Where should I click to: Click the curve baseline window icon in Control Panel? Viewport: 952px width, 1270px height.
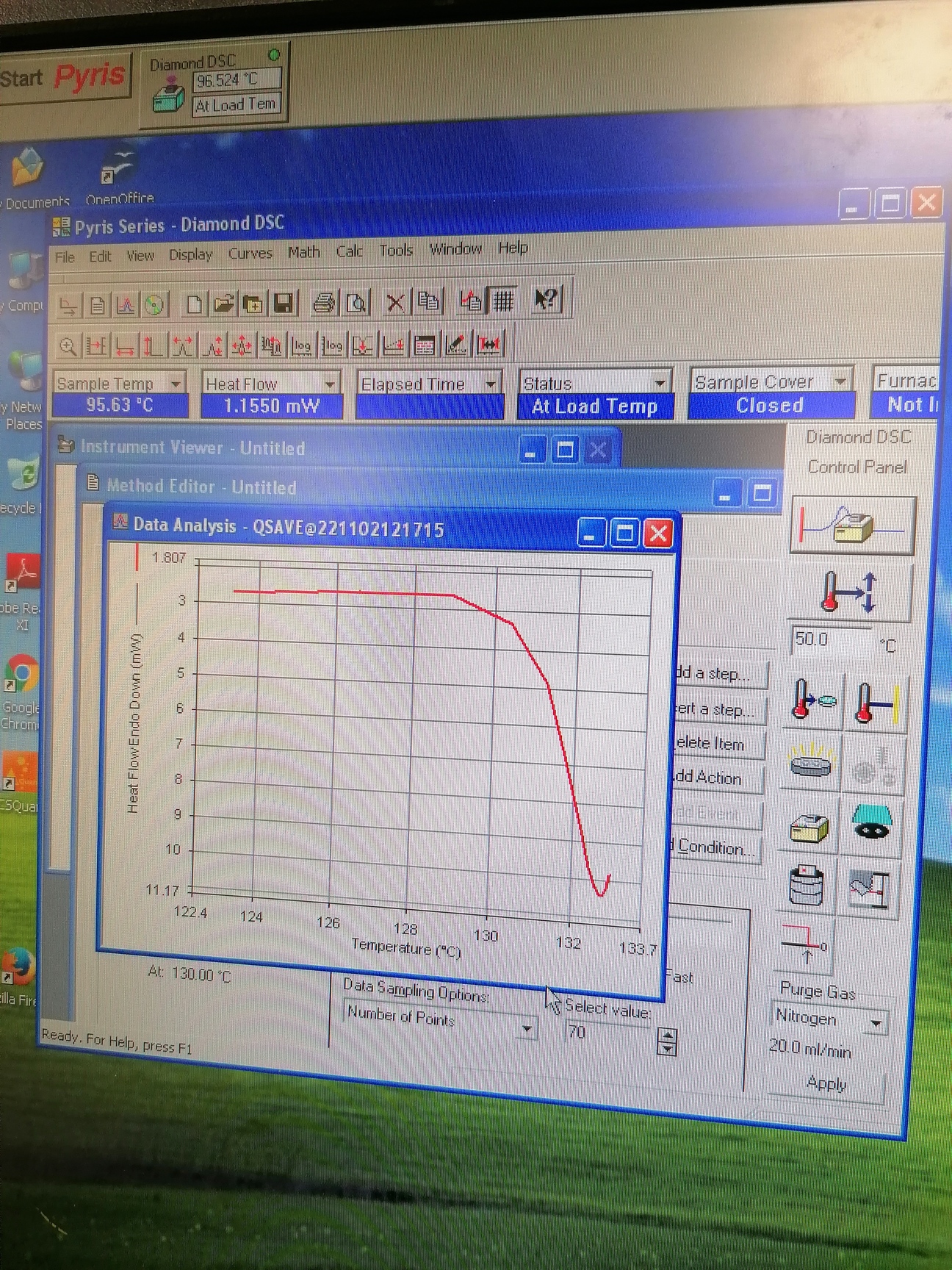(870, 888)
